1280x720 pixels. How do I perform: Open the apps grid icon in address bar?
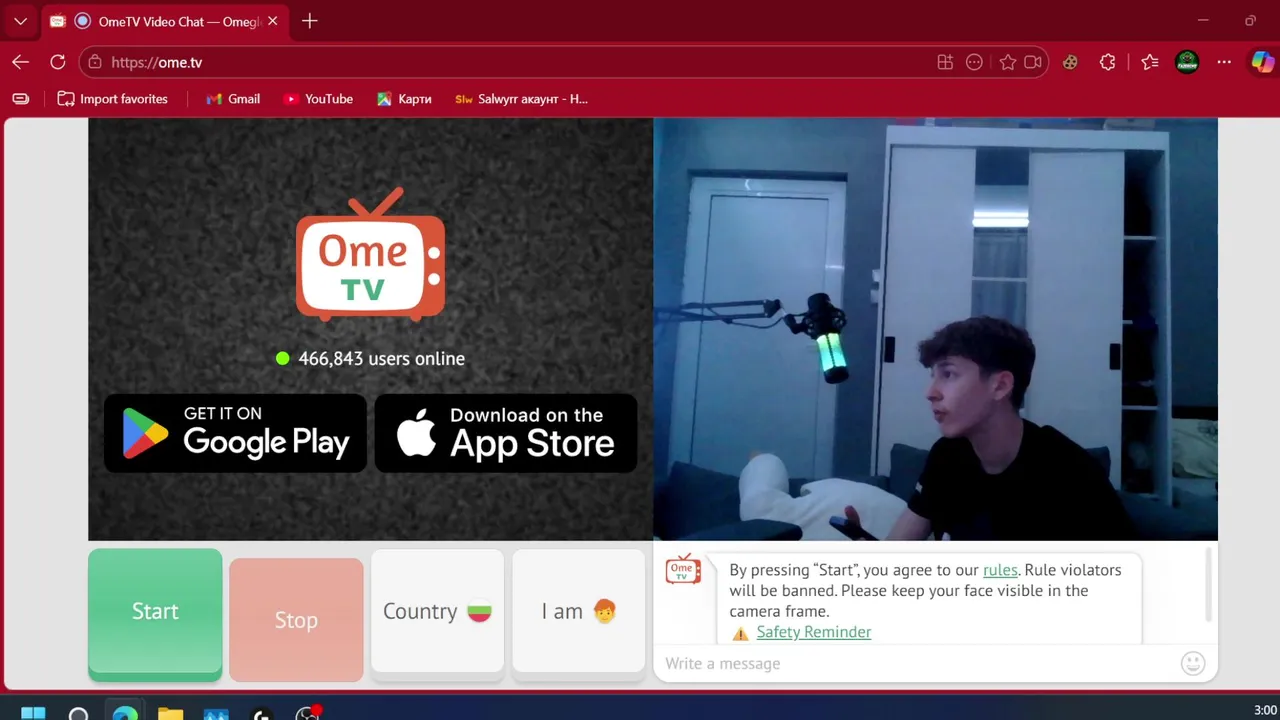tap(945, 62)
